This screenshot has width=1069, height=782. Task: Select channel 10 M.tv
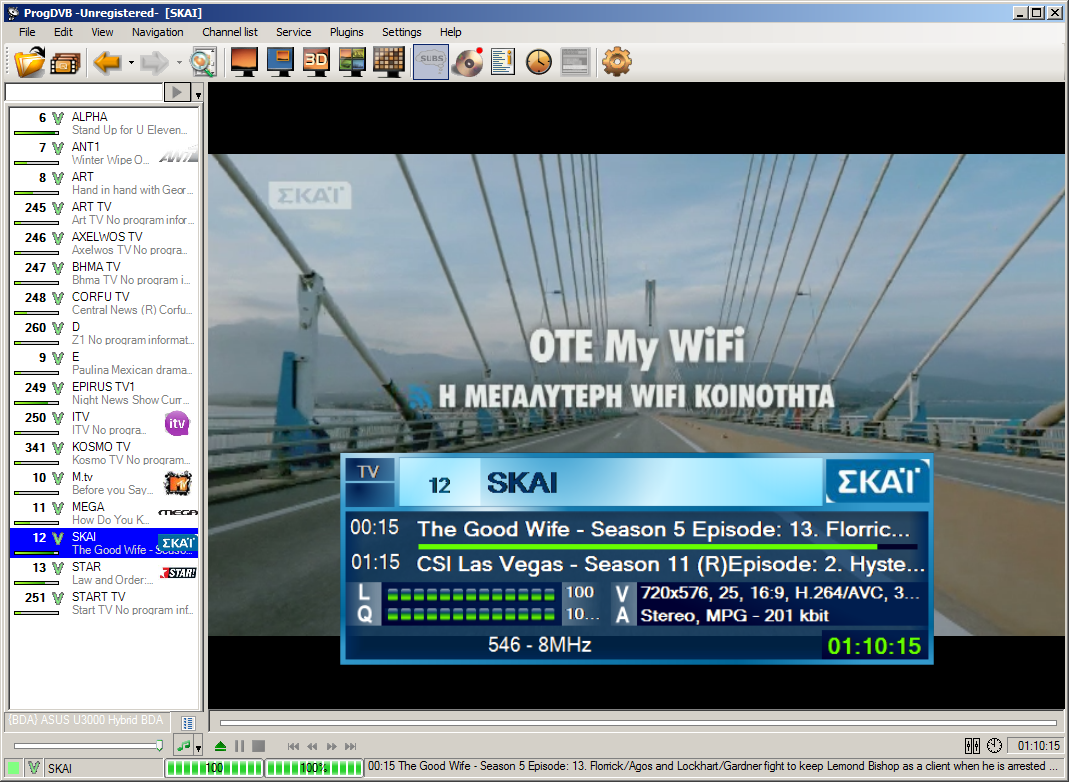click(x=104, y=483)
